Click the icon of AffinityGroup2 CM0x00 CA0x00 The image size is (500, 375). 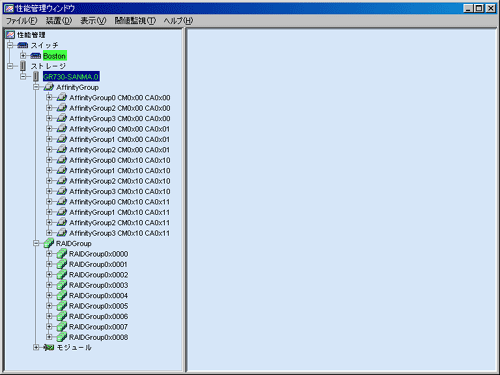pos(62,108)
